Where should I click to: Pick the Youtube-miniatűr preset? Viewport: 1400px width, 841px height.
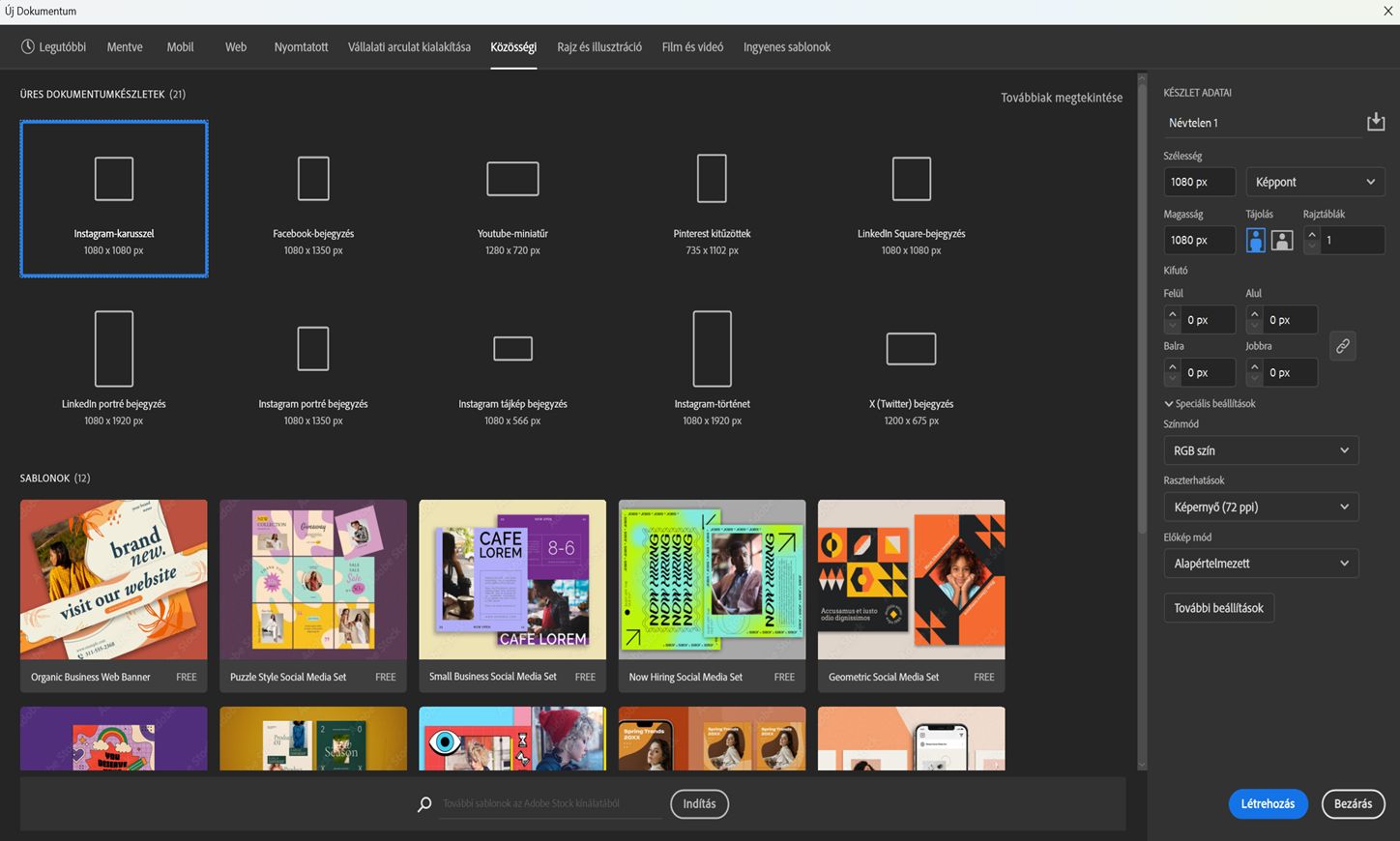point(512,199)
